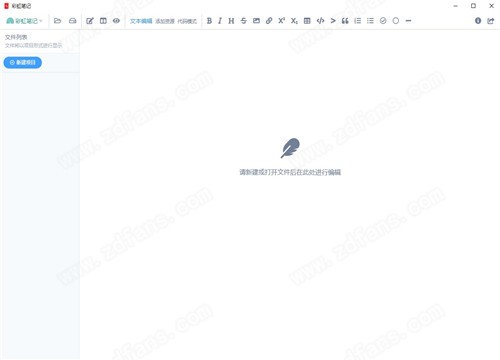Viewport: 500px width, 360px height.
Task: Maximize the window
Action: (473, 6)
